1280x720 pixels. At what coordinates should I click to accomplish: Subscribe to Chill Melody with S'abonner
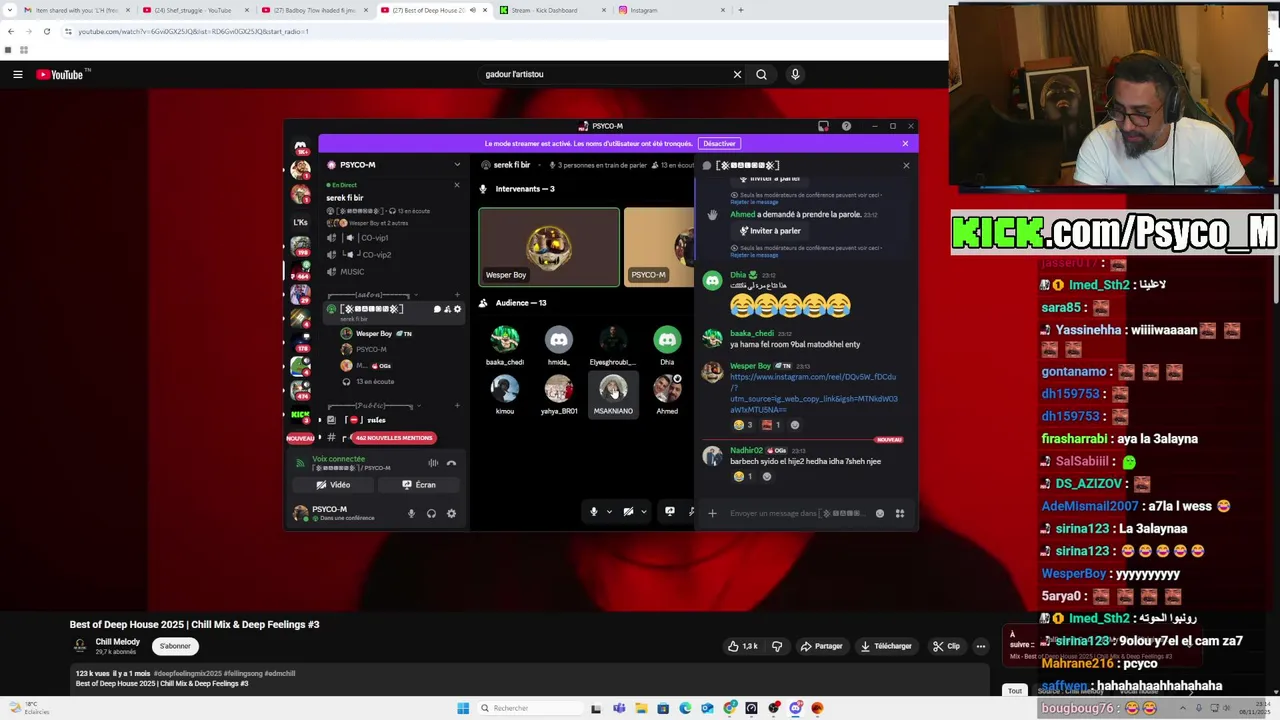pyautogui.click(x=175, y=646)
